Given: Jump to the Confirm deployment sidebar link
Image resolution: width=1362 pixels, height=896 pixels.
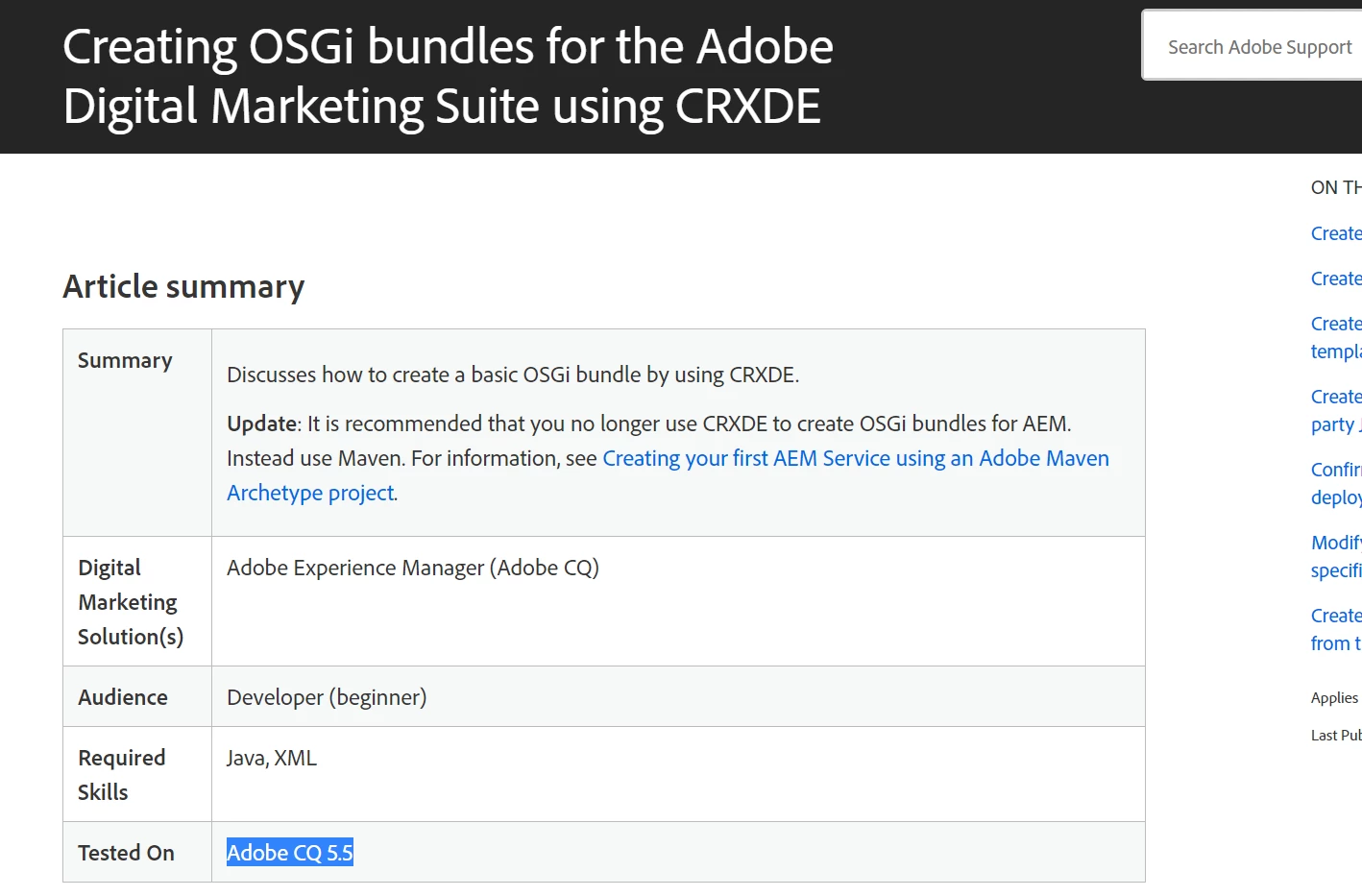Looking at the screenshot, I should 1336,483.
